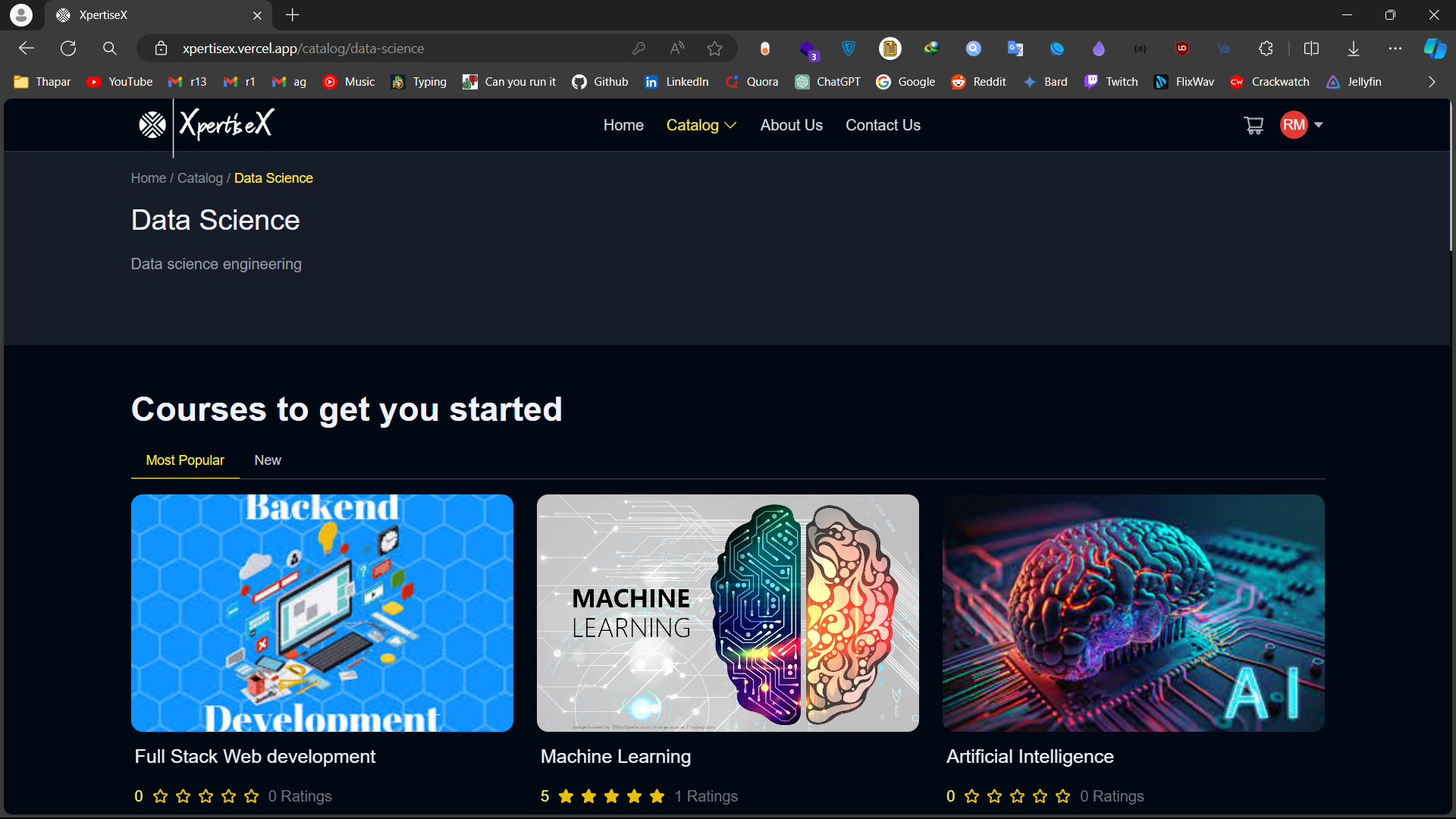Open the browser Extensions puzzle icon

[x=1266, y=49]
